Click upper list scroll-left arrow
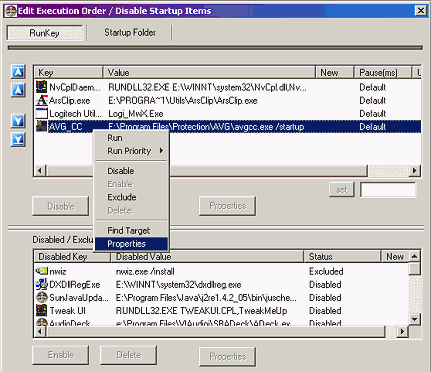Image resolution: width=431 pixels, height=372 pixels. coord(40,171)
